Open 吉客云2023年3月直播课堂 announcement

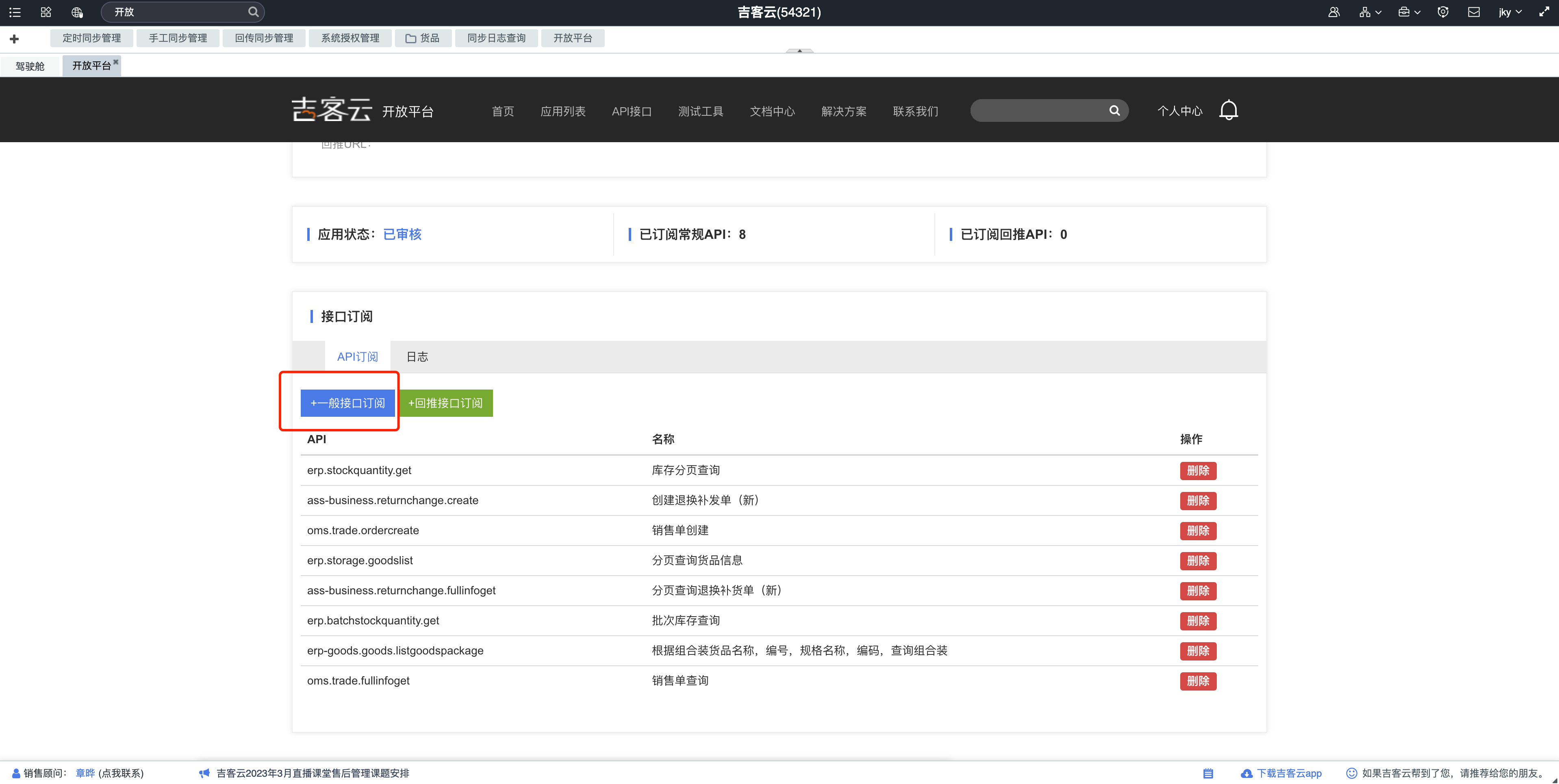coord(313,773)
